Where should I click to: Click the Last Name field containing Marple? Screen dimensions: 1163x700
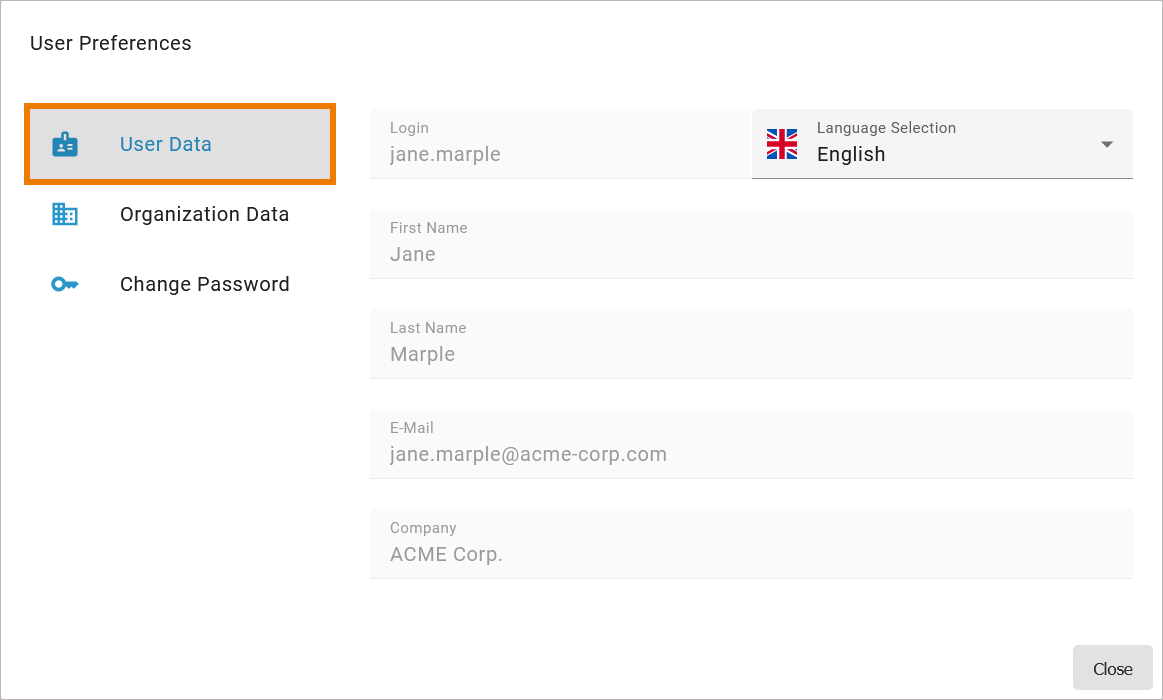point(750,354)
